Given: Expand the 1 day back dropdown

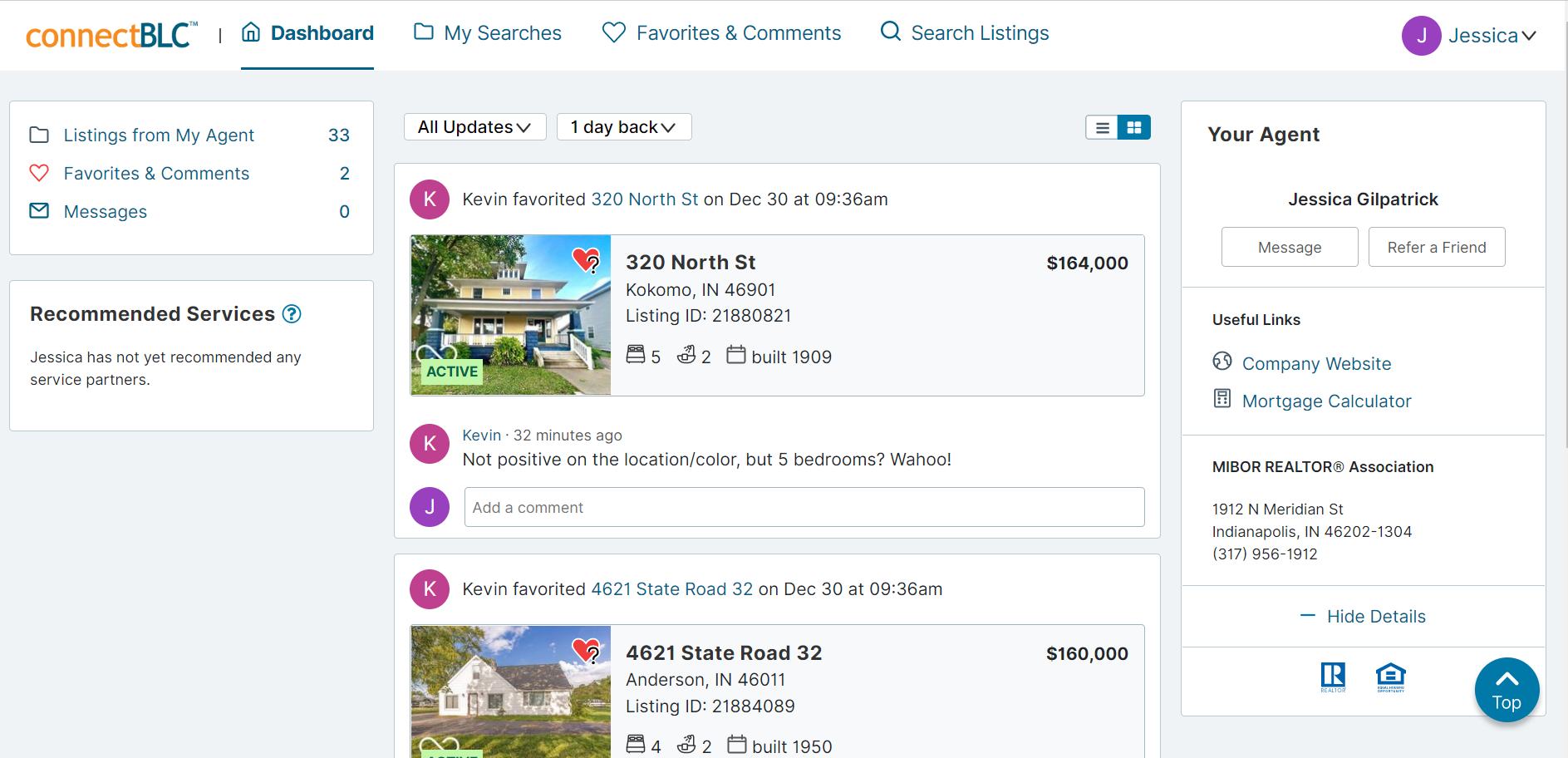Looking at the screenshot, I should click(x=623, y=127).
